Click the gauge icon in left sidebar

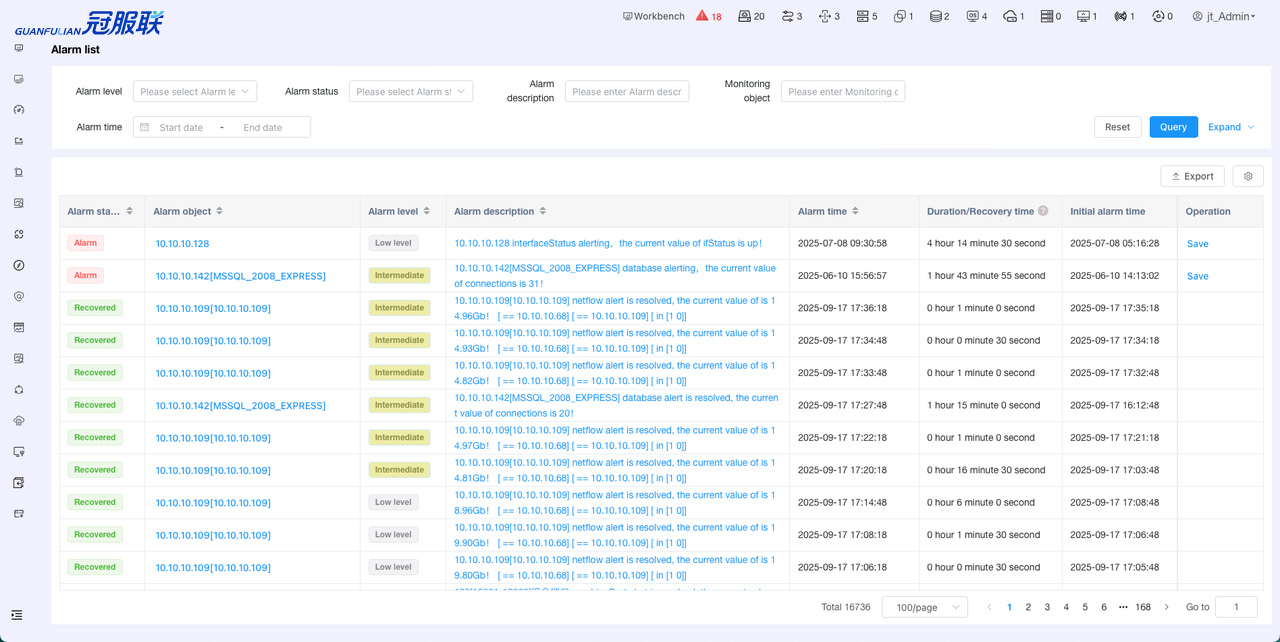19,110
